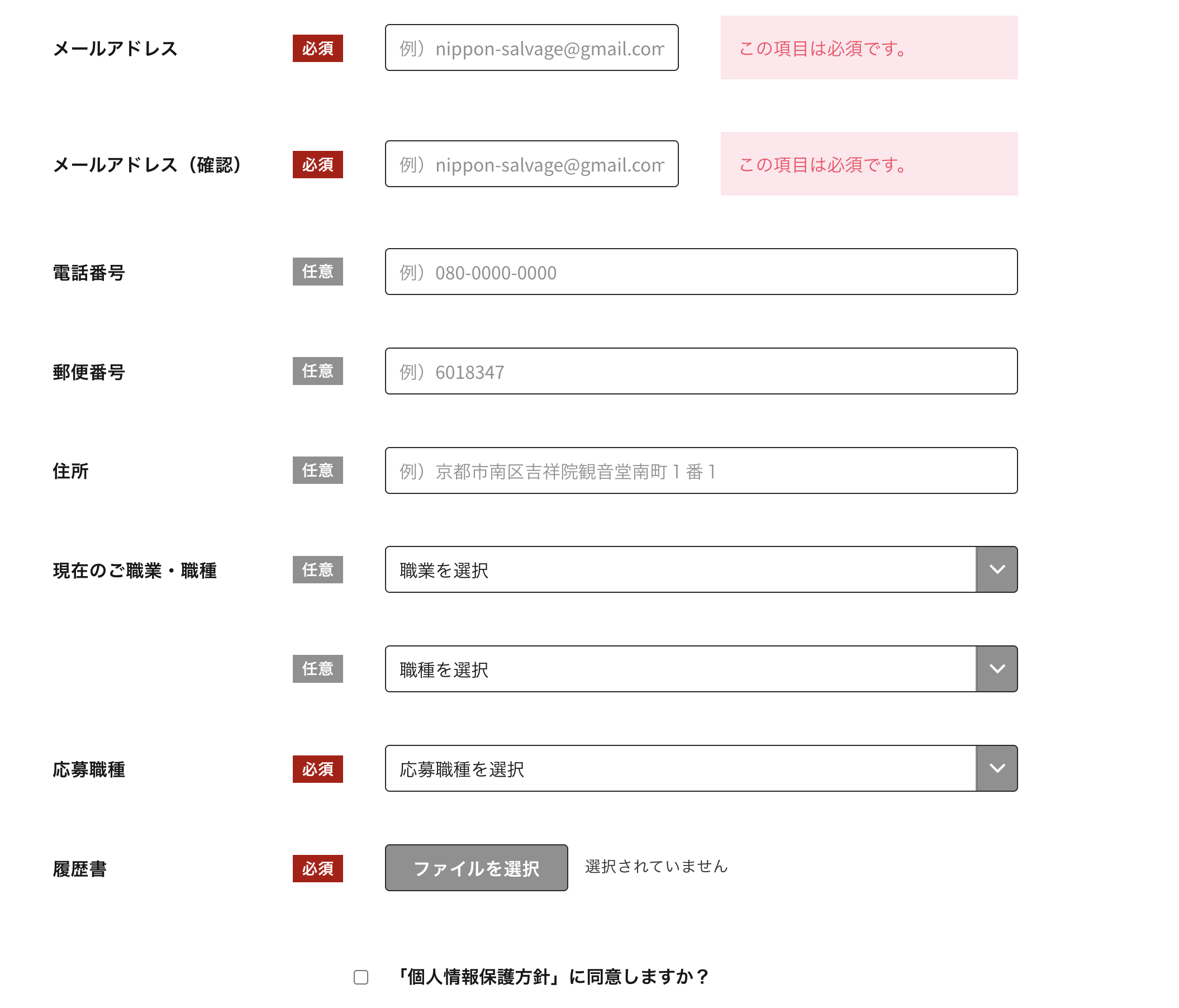This screenshot has width=1179, height=1008.
Task: Click the chevron arrow on 応募職種を選択
Action: (x=996, y=768)
